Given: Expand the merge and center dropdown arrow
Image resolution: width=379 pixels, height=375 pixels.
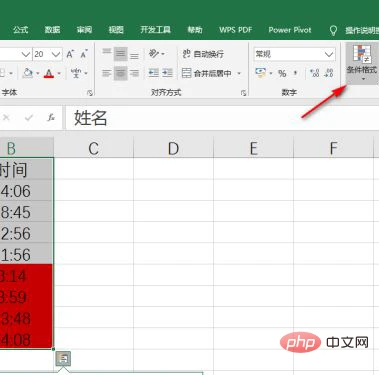Looking at the screenshot, I should coord(239,73).
